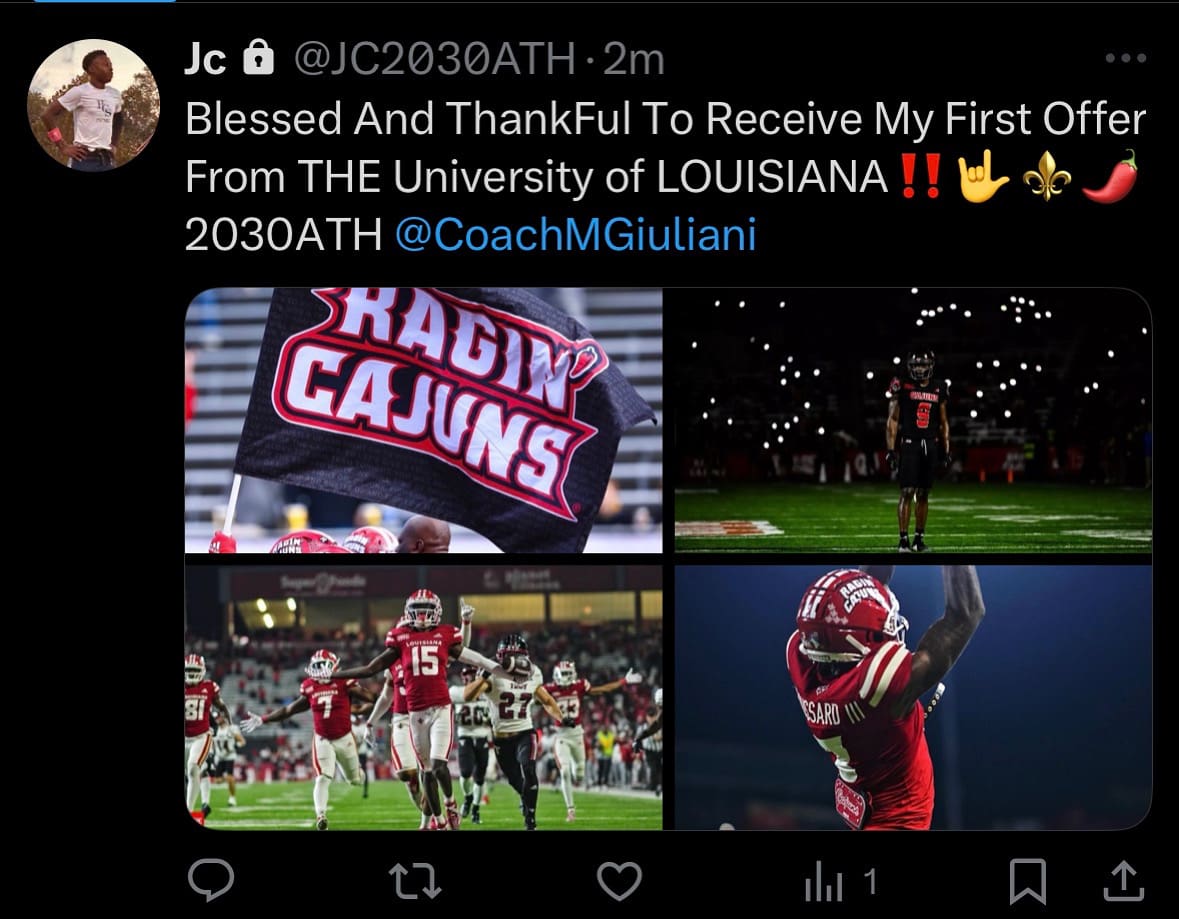Viewport: 1179px width, 919px height.
Task: Click the tweet text about first offer
Action: coord(665,177)
